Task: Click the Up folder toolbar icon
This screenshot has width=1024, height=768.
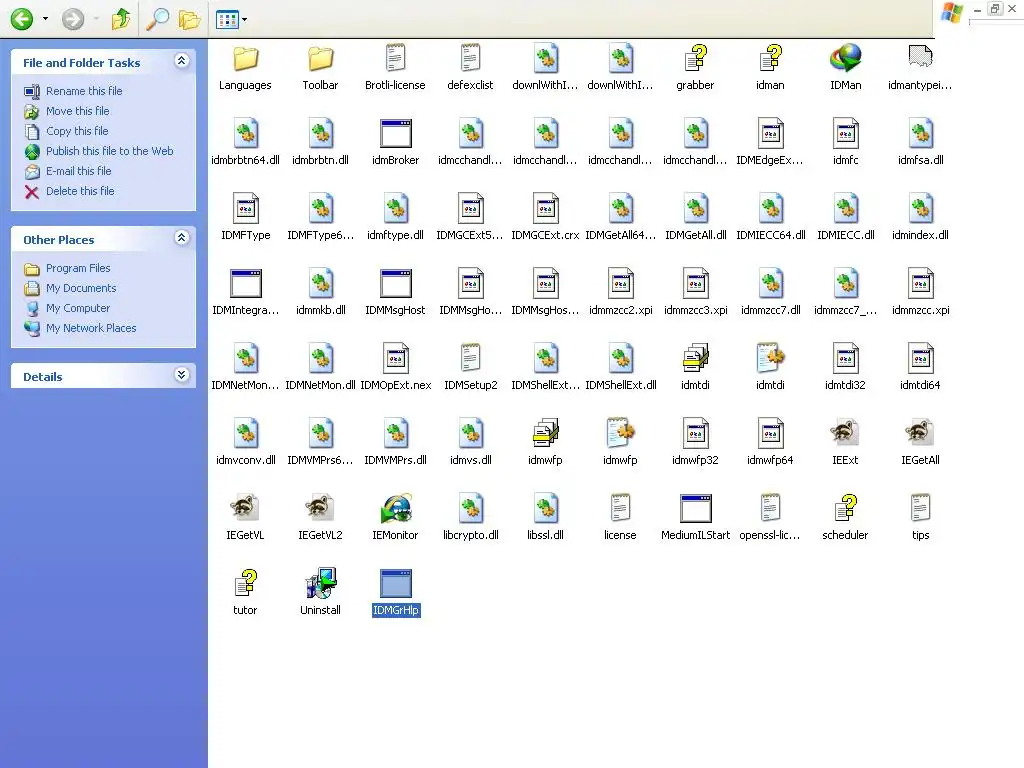Action: coord(121,19)
